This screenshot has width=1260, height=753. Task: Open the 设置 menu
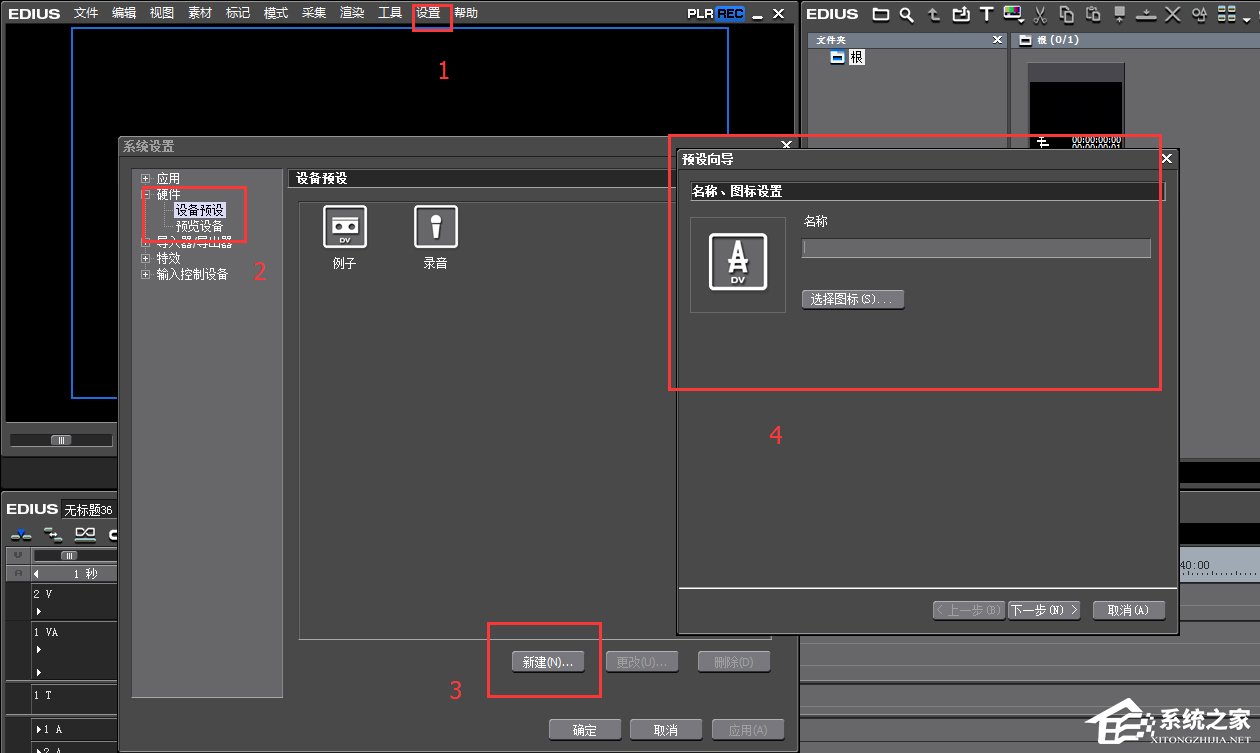point(428,13)
